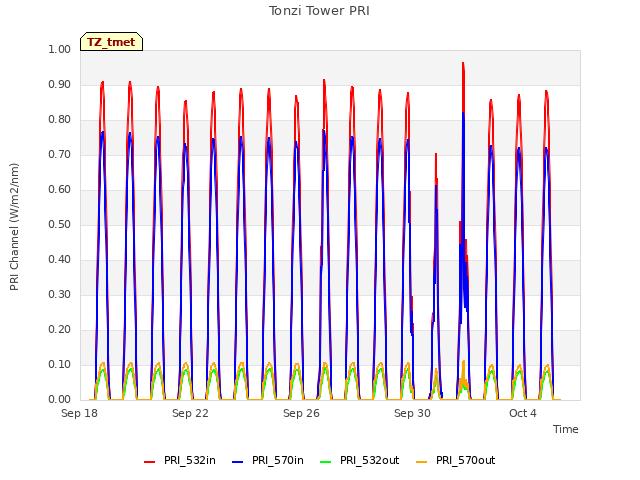This screenshot has height=480, width=640.
Task: Click the blue PRI_570in legend swatch
Action: pyautogui.click(x=238, y=462)
